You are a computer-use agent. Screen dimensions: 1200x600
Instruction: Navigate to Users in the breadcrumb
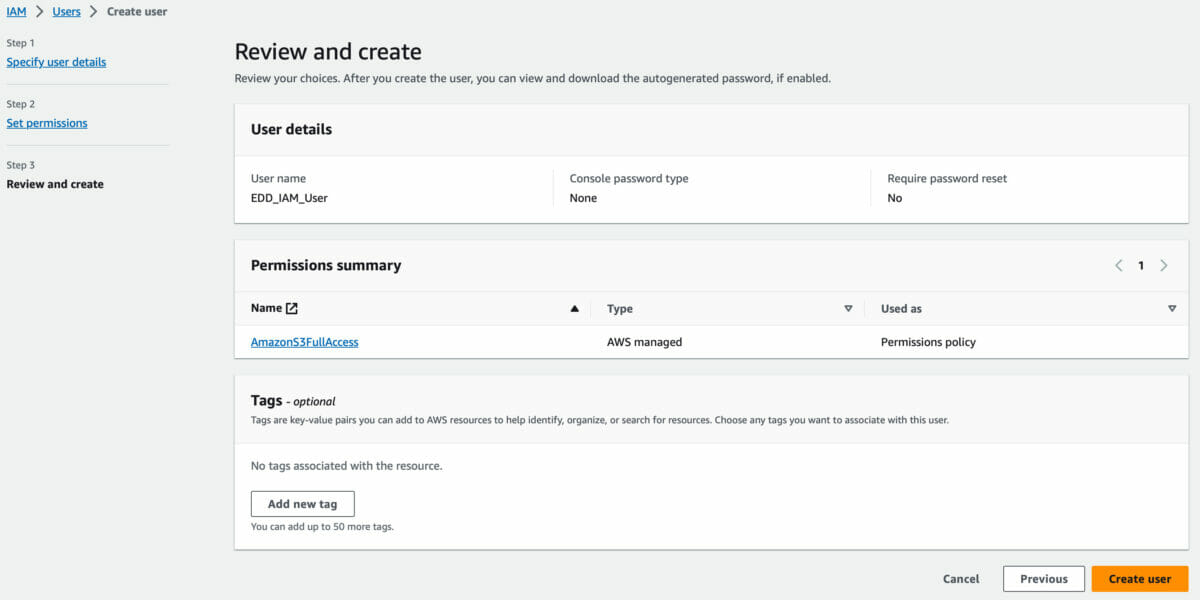66,12
